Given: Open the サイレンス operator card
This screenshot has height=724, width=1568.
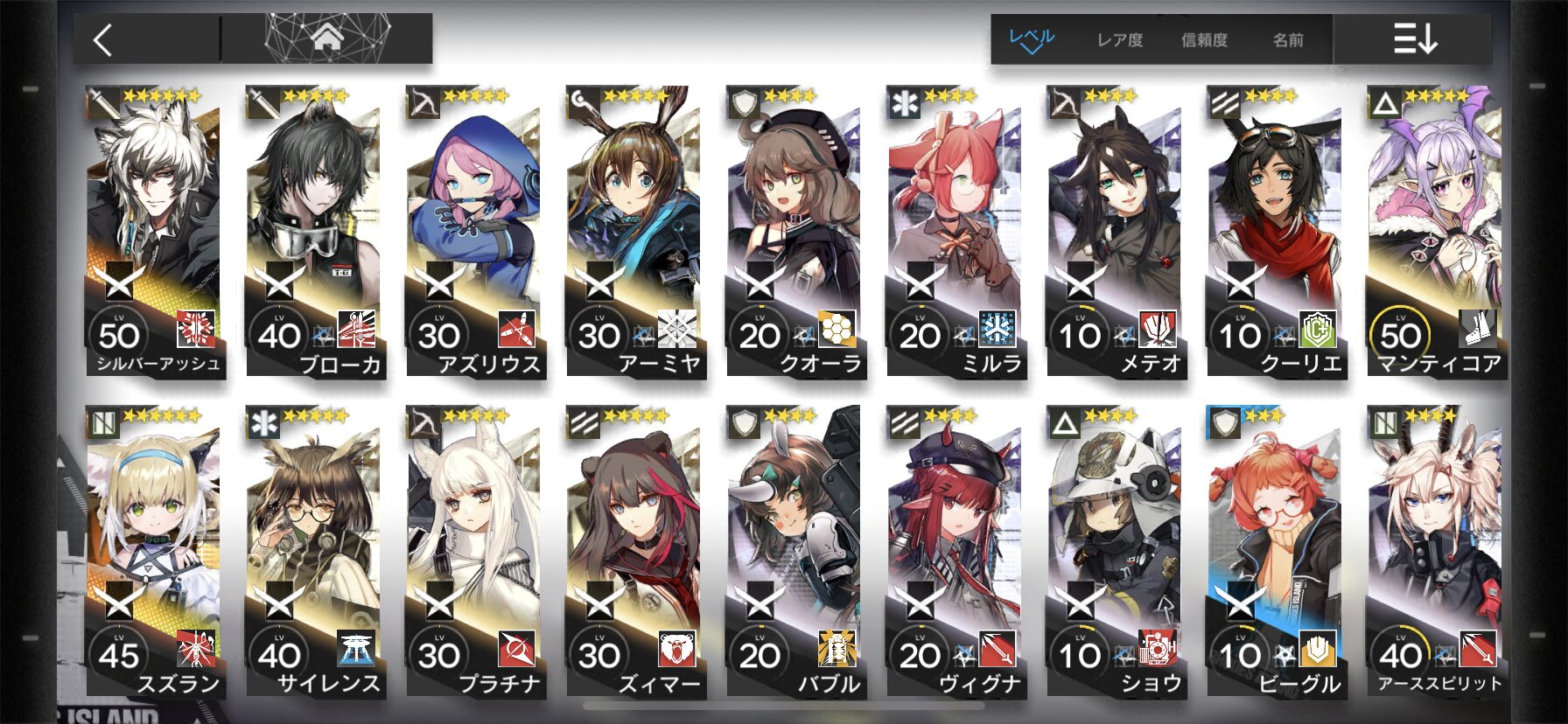Looking at the screenshot, I should [x=314, y=552].
